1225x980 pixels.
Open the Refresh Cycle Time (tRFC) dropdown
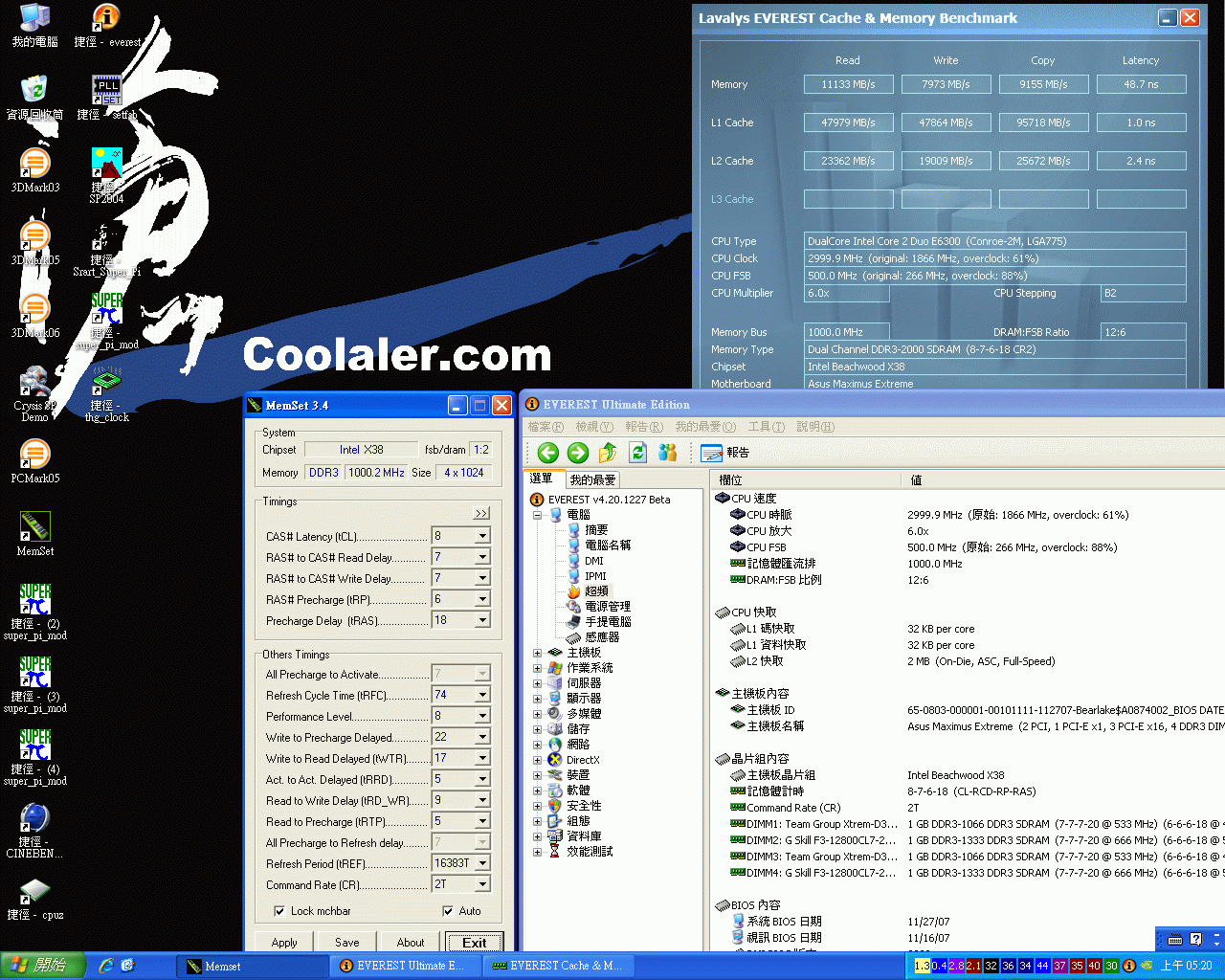(482, 695)
